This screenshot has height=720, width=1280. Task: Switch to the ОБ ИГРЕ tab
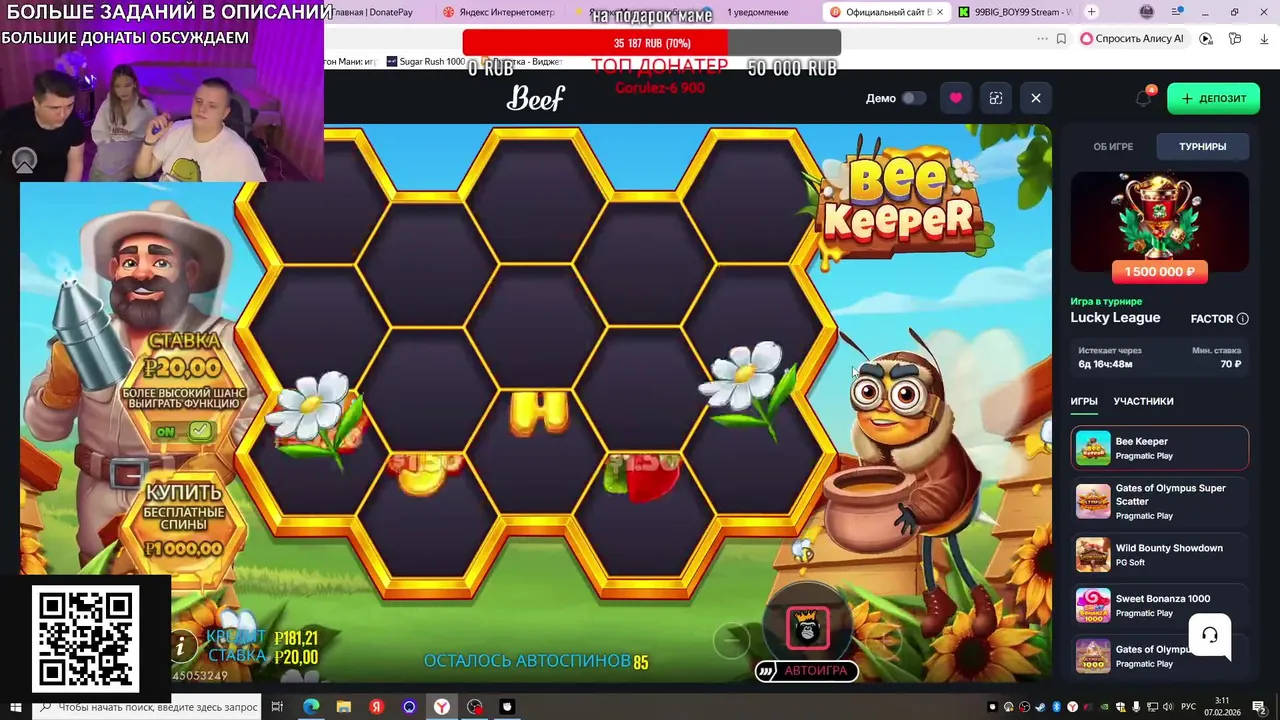click(x=1113, y=146)
